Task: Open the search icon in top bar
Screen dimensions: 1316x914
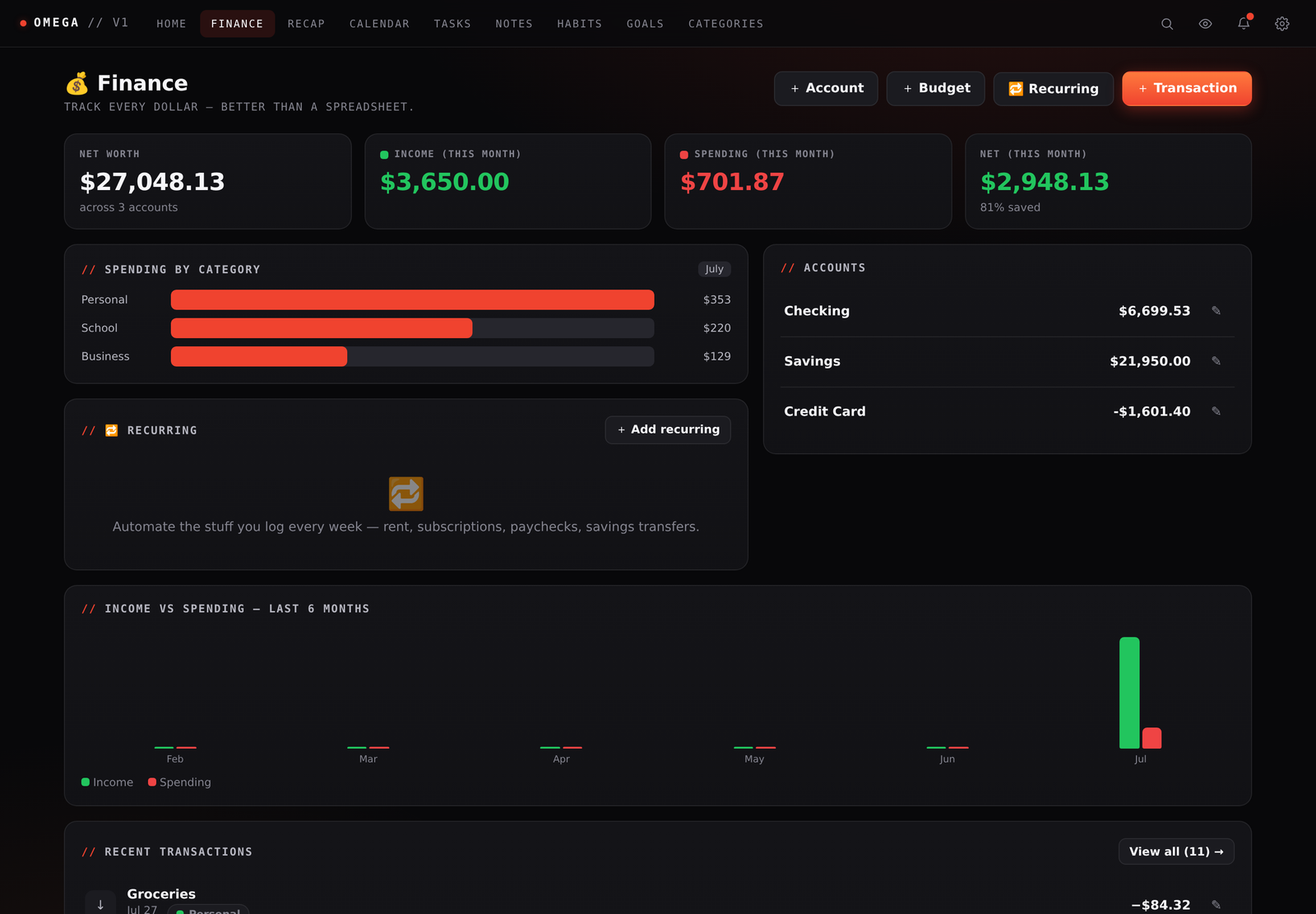Action: click(1166, 24)
